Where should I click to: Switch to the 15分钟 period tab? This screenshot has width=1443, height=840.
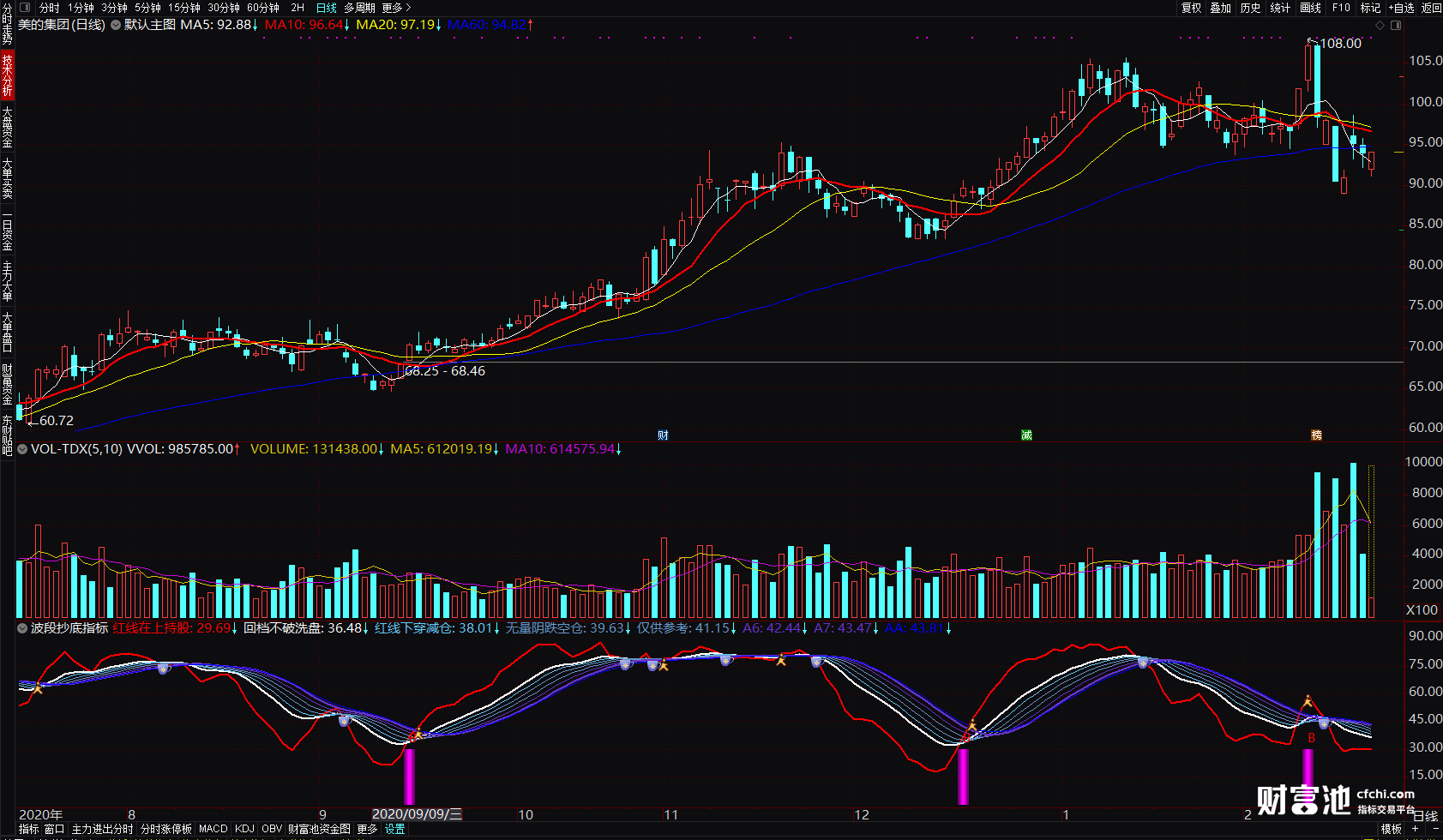tap(183, 8)
